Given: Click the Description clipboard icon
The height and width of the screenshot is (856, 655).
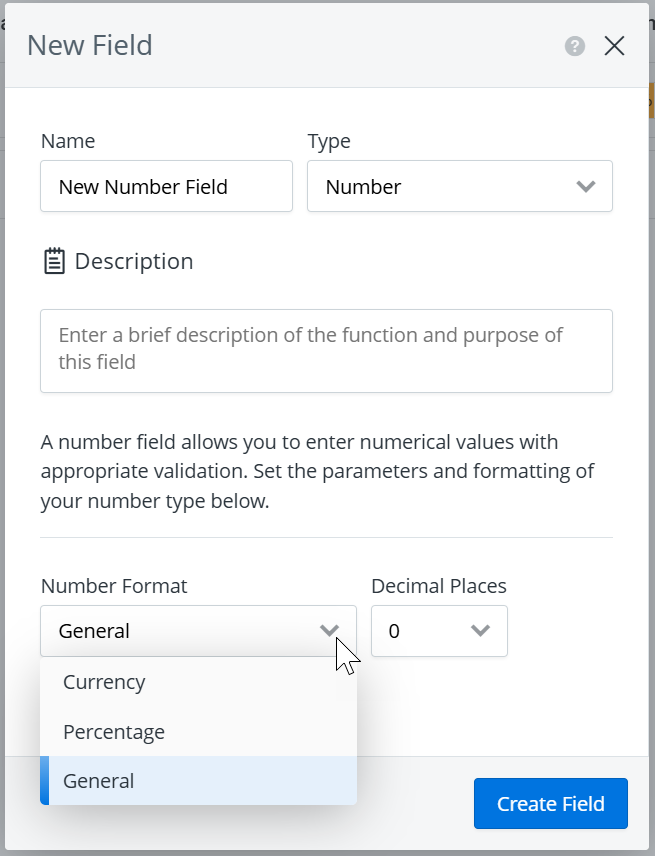Looking at the screenshot, I should point(55,260).
